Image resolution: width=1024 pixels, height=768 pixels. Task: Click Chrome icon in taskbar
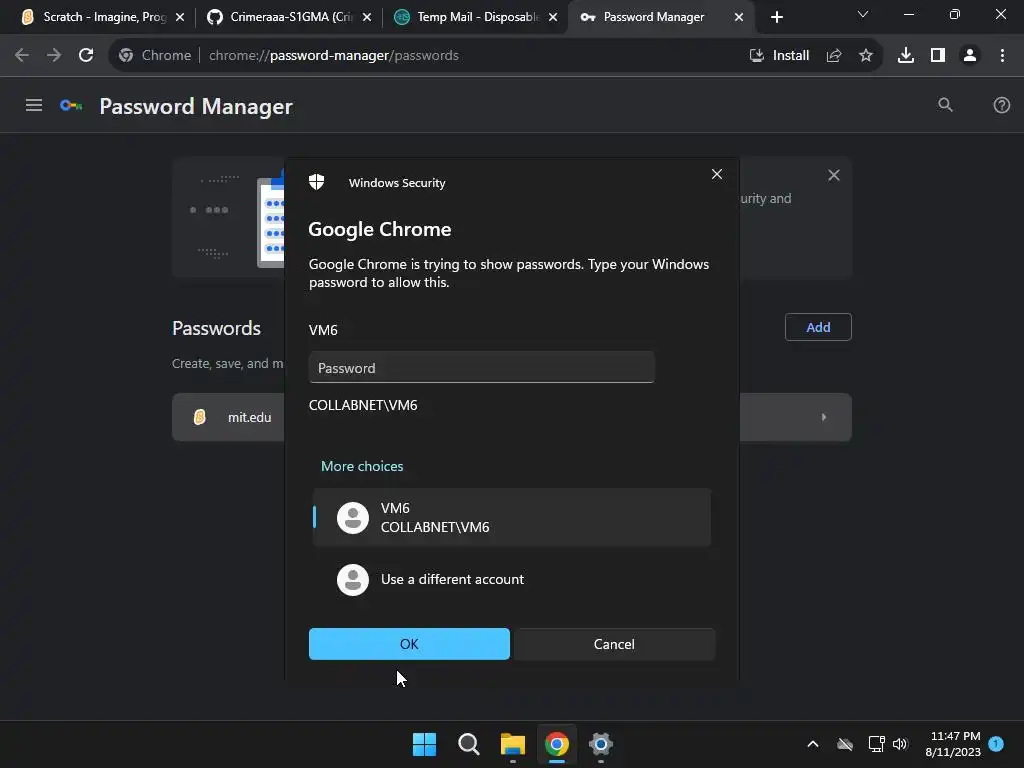(556, 744)
